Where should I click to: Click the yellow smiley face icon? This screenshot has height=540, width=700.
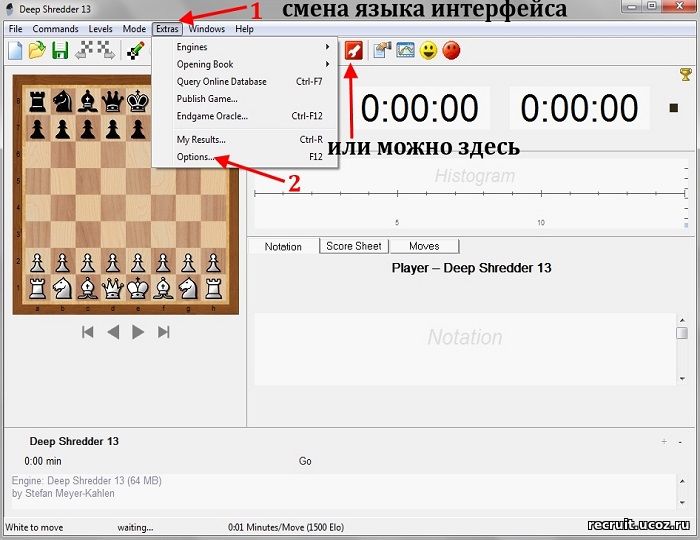point(429,50)
